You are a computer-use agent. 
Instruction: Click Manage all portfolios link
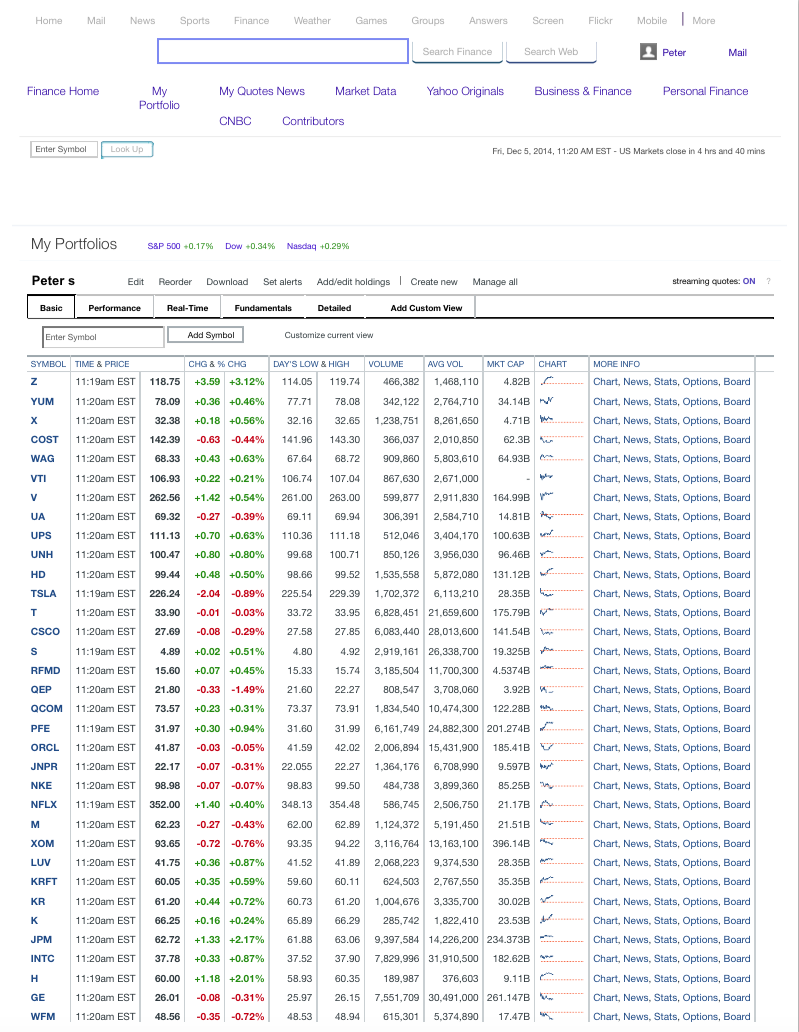495,282
